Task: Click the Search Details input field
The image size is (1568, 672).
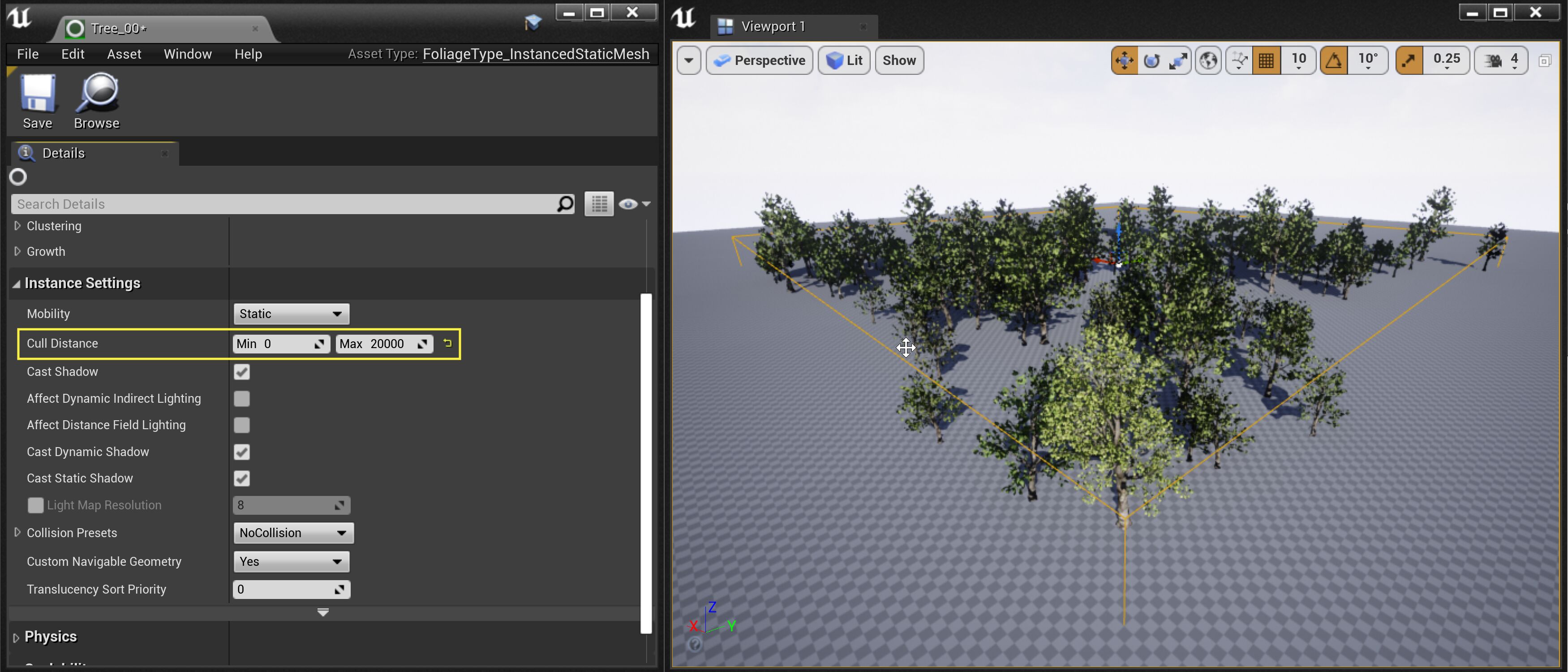Action: (283, 204)
